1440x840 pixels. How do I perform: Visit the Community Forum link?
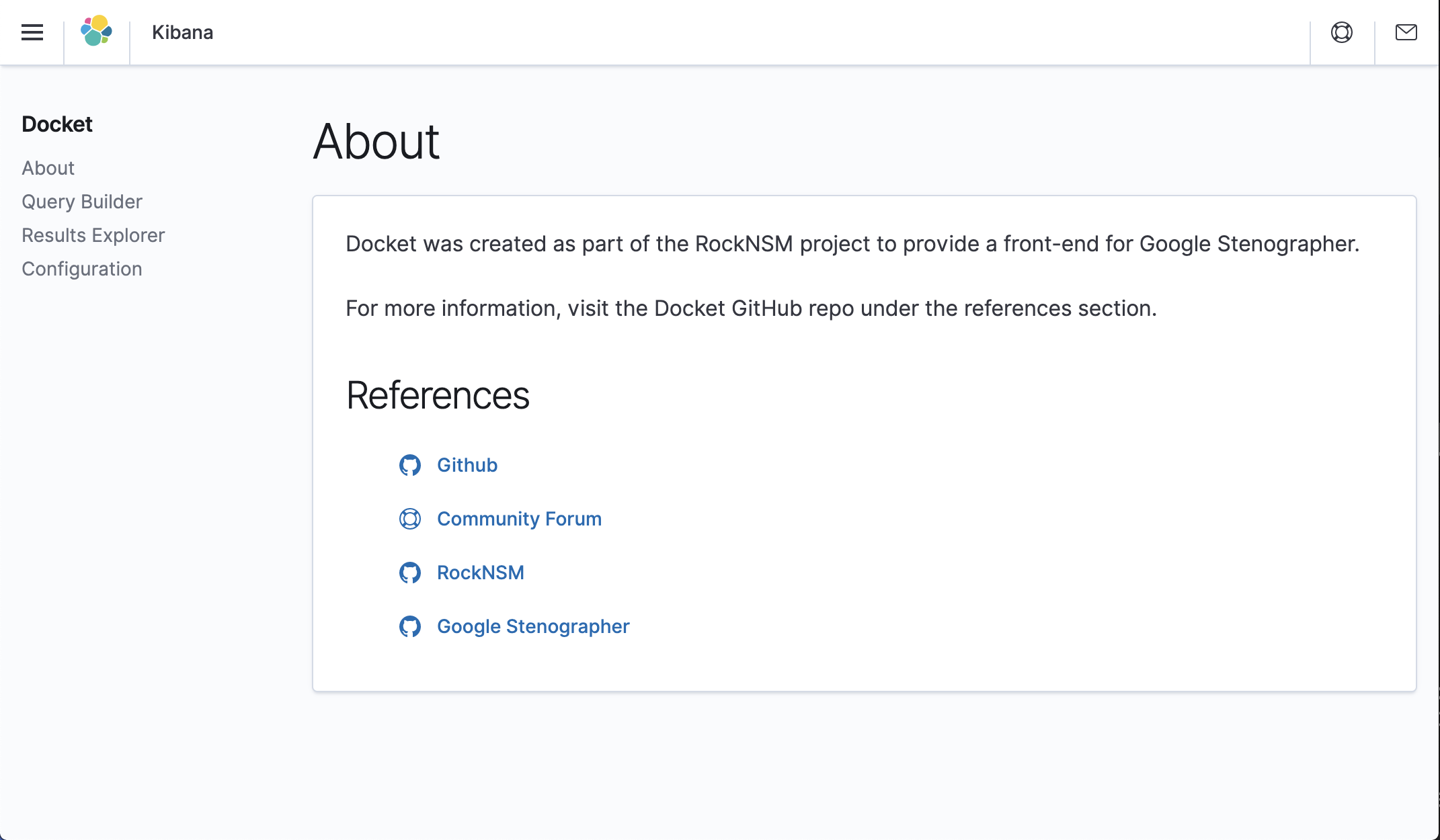pos(519,519)
